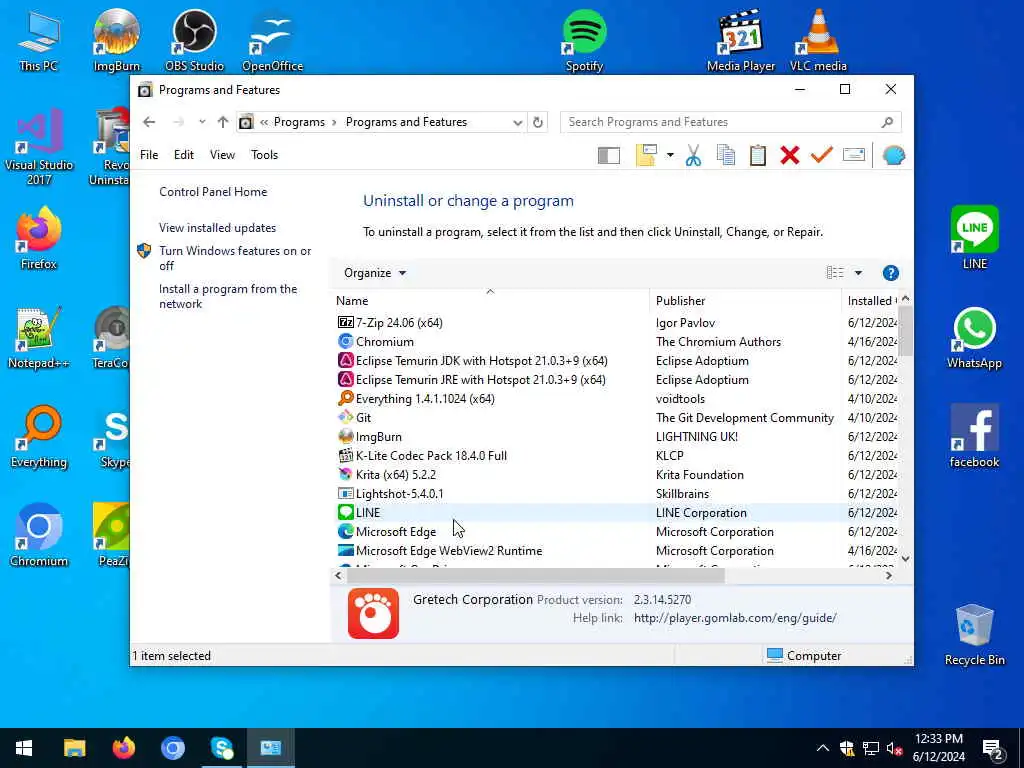Image resolution: width=1024 pixels, height=768 pixels.
Task: Click the Up one level arrow
Action: pos(223,122)
